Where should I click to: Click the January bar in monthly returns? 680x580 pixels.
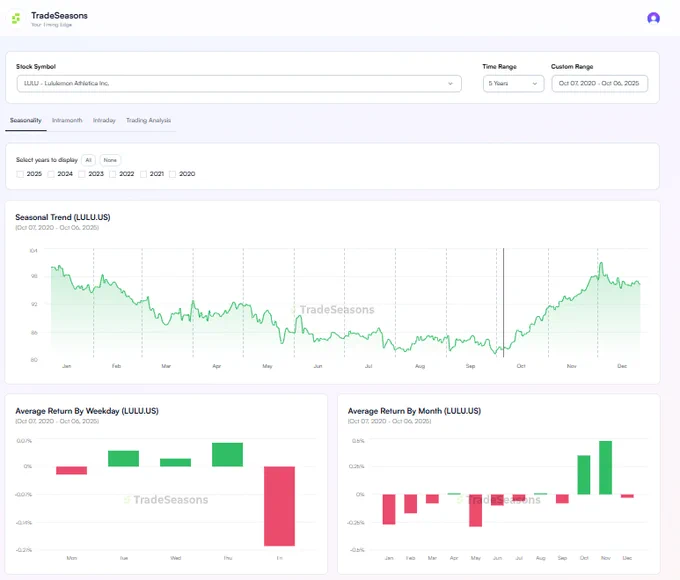pos(389,509)
